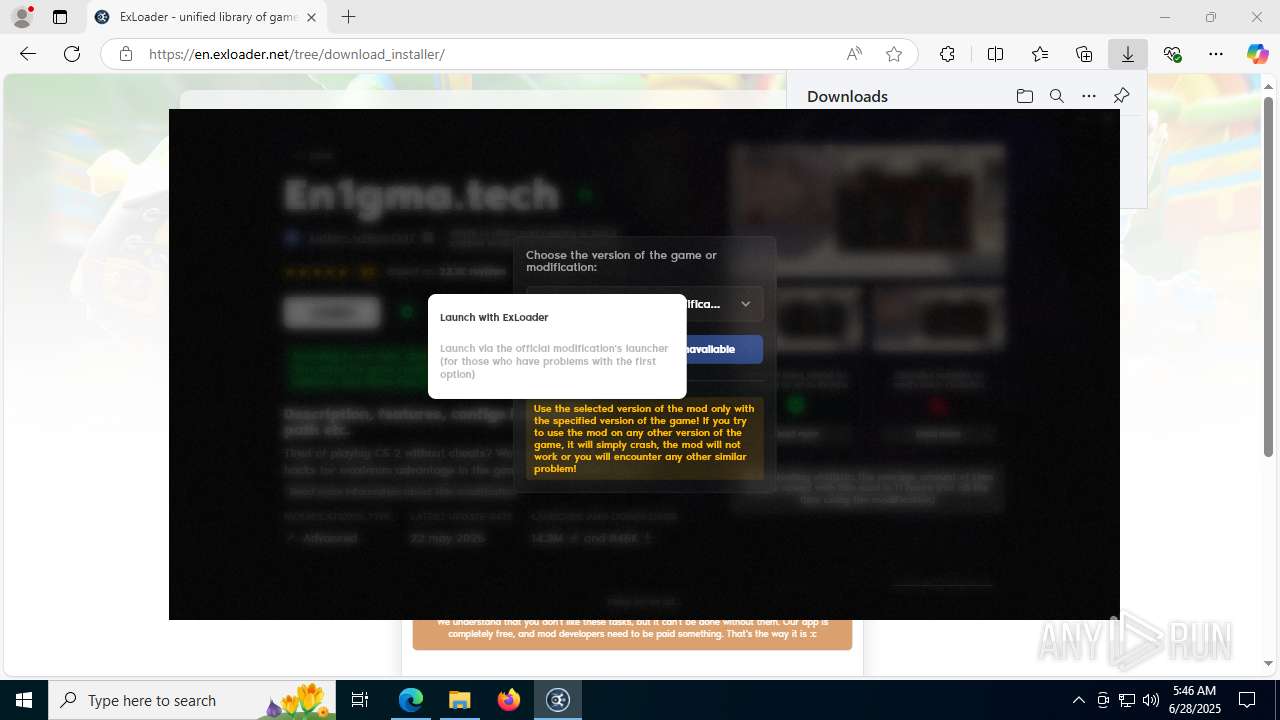
Task: Select launch via official modification's launcher
Action: coord(554,361)
